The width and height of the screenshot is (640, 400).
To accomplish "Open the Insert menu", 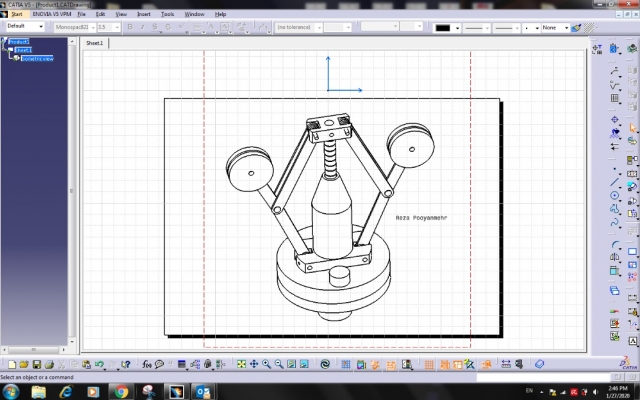I will 144,14.
